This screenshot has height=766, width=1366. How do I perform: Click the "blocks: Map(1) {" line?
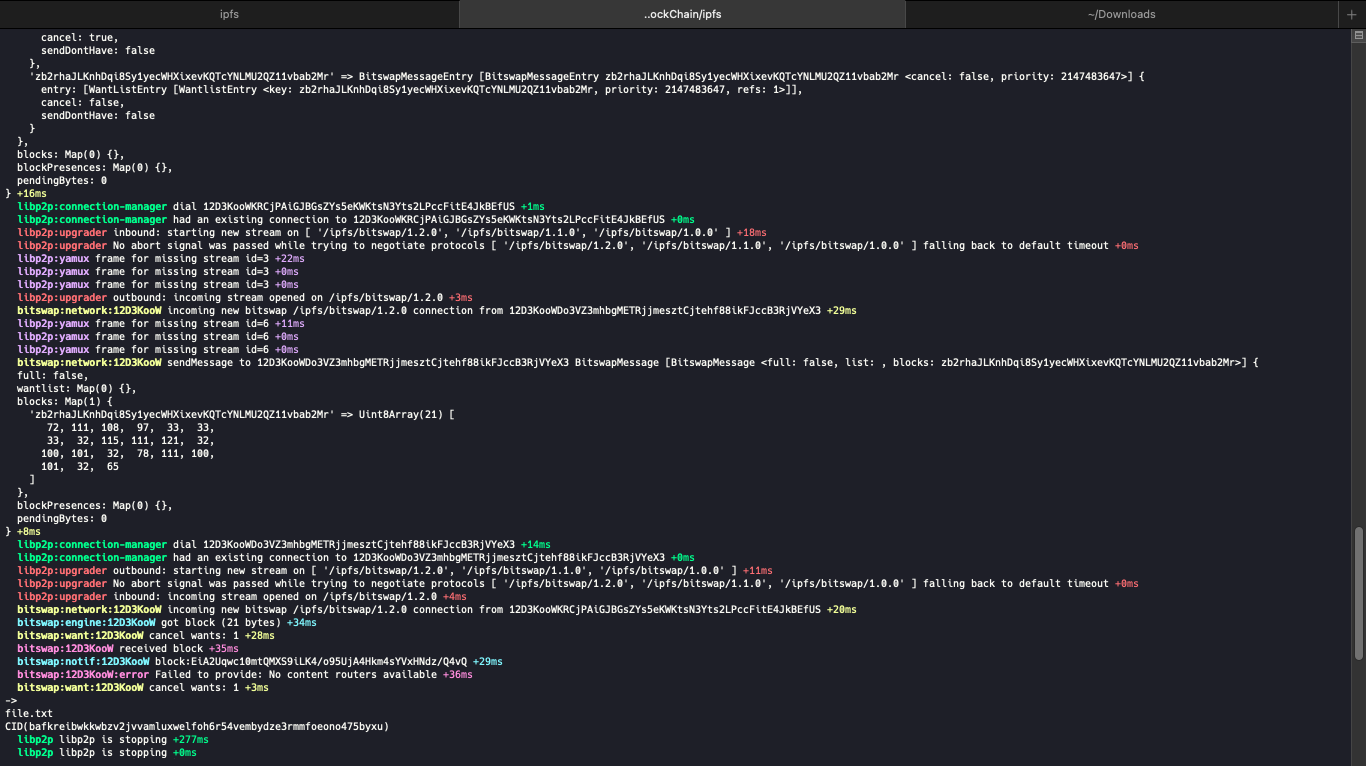(64, 401)
